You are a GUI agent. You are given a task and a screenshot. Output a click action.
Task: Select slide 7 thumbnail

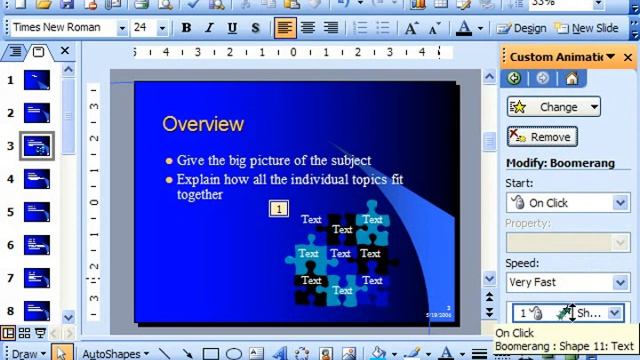click(x=37, y=278)
